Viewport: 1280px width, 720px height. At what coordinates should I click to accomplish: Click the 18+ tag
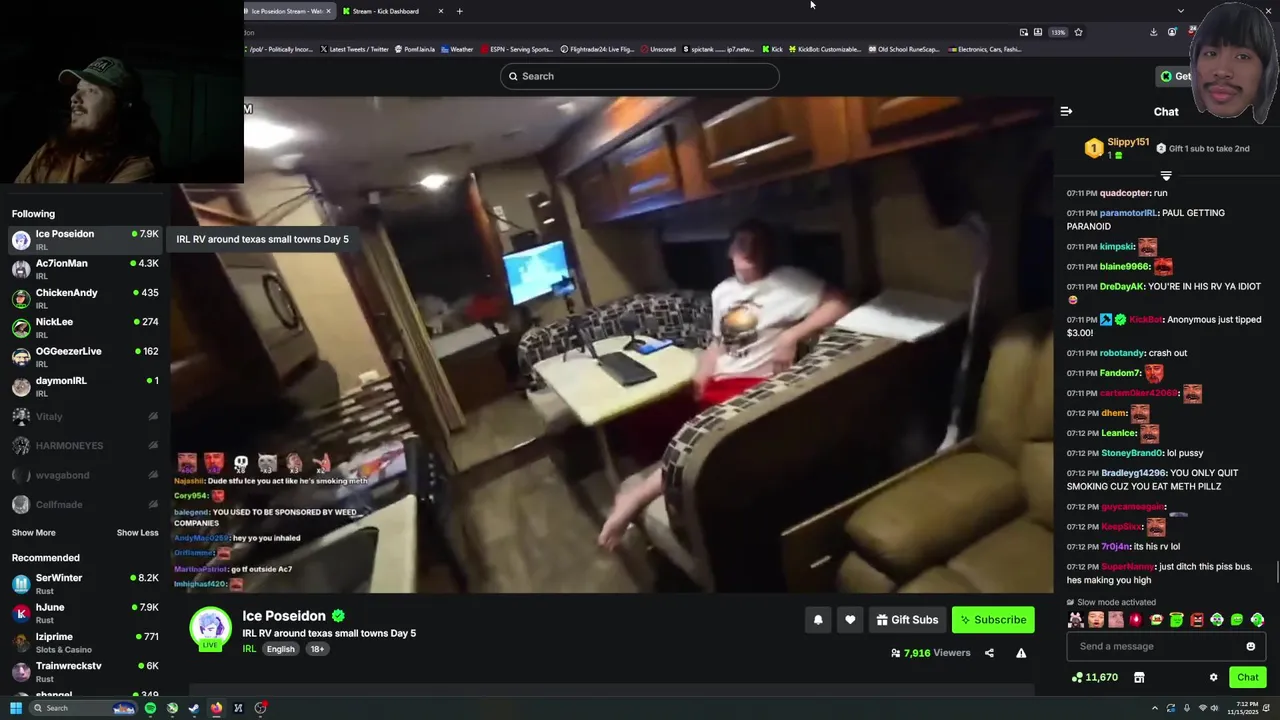click(x=317, y=649)
